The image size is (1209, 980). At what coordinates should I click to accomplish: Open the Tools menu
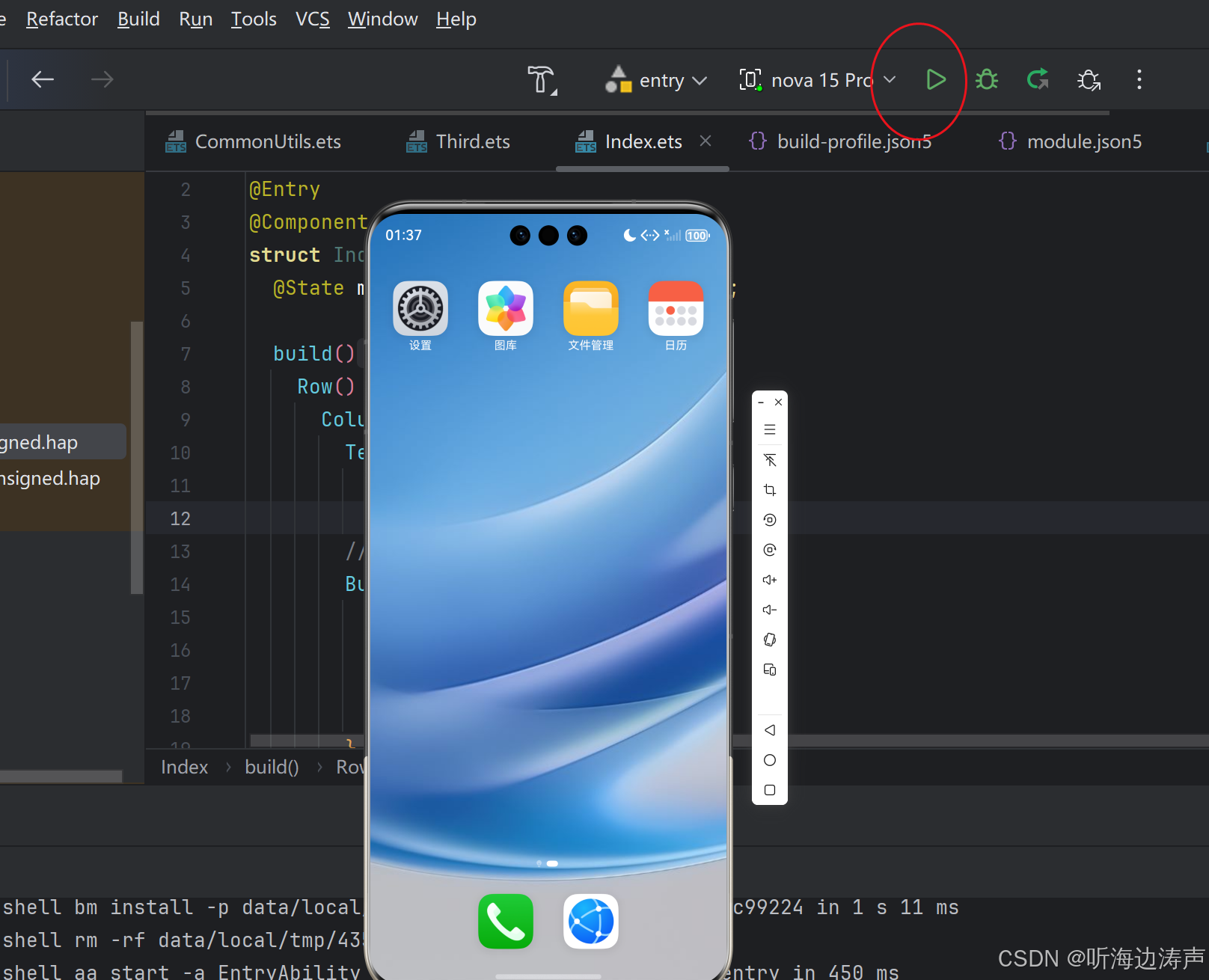point(254,19)
